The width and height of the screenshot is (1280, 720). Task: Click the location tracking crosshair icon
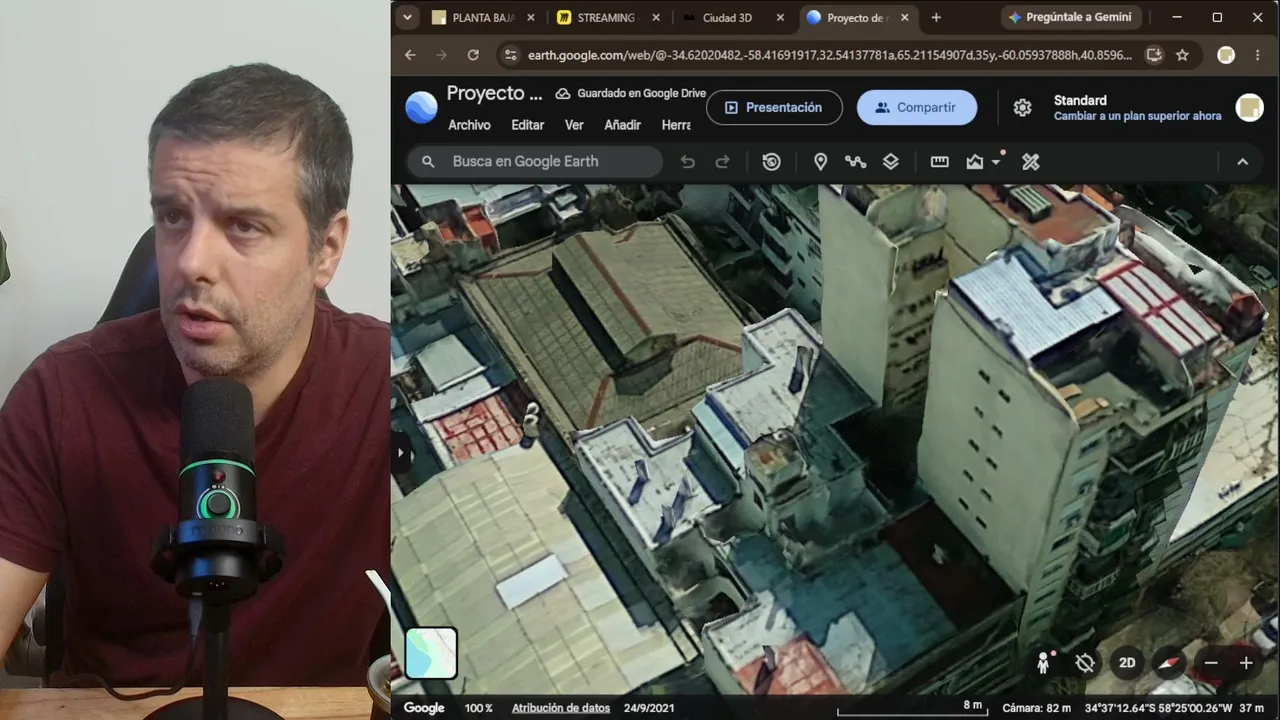[x=1085, y=663]
